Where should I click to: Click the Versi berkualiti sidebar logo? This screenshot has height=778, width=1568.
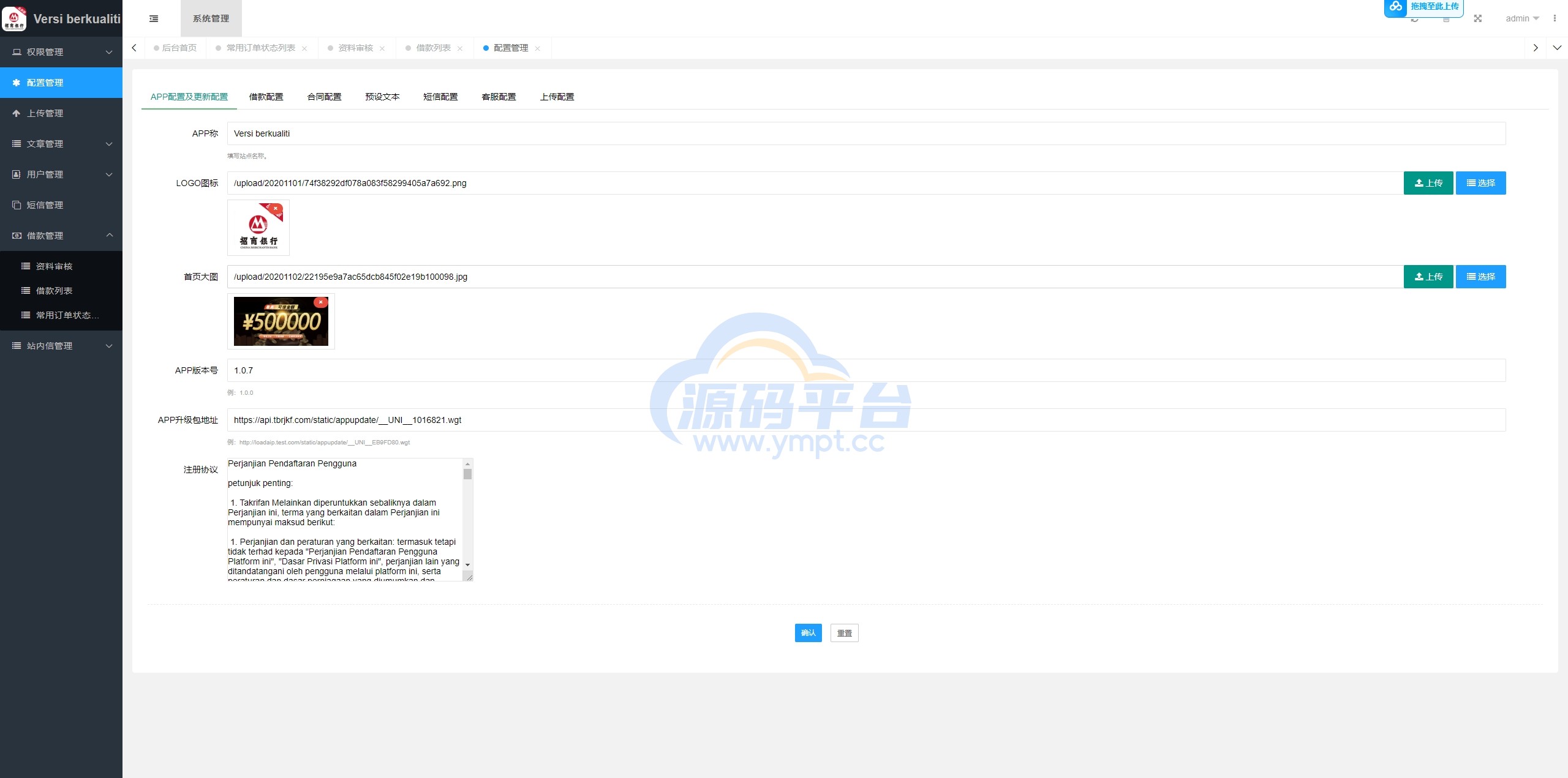(x=14, y=18)
